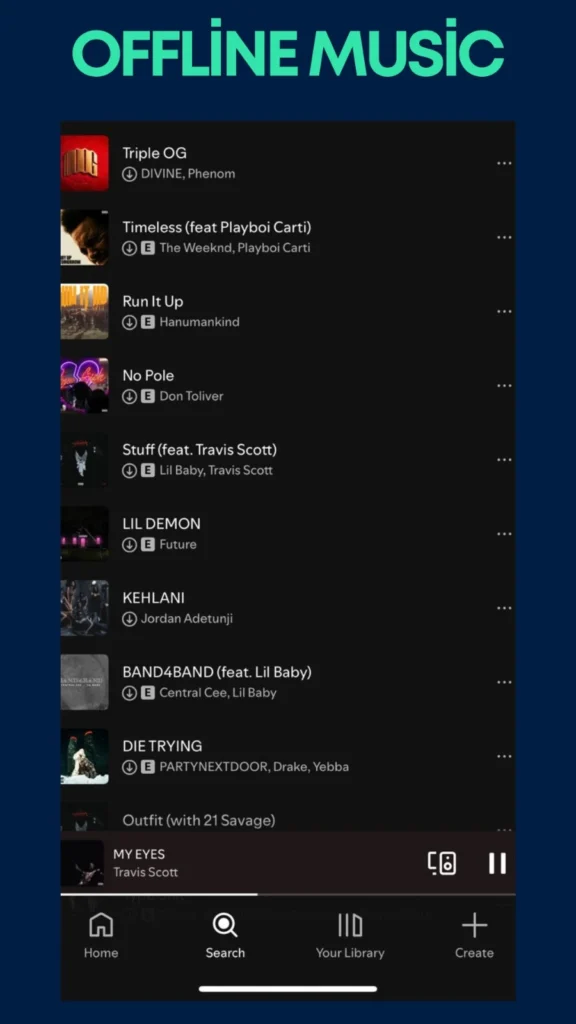This screenshot has height=1024, width=576.
Task: Open more options for BAND4BAND
Action: coord(504,682)
